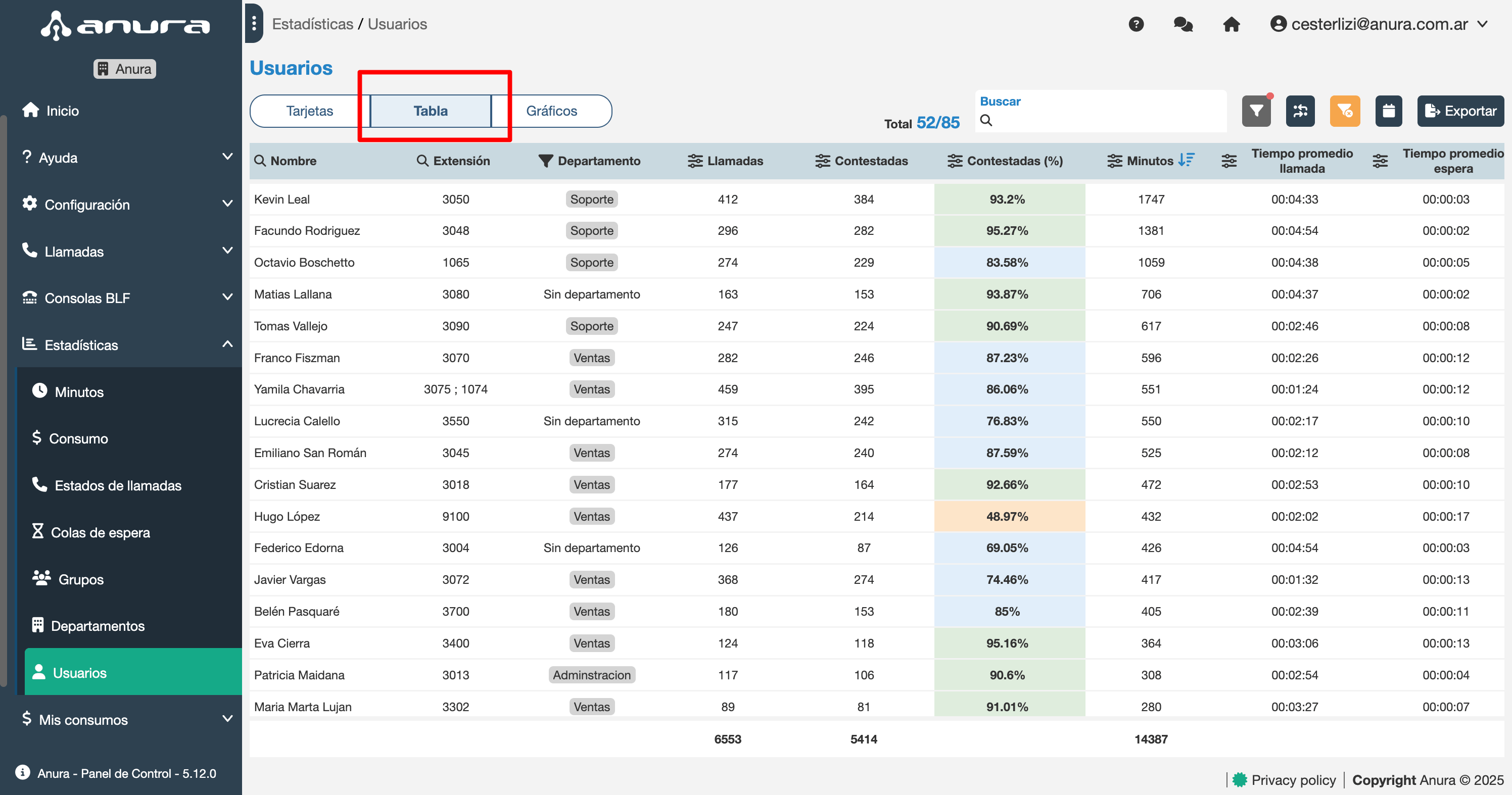Click the column swap settings icon

coord(1300,111)
